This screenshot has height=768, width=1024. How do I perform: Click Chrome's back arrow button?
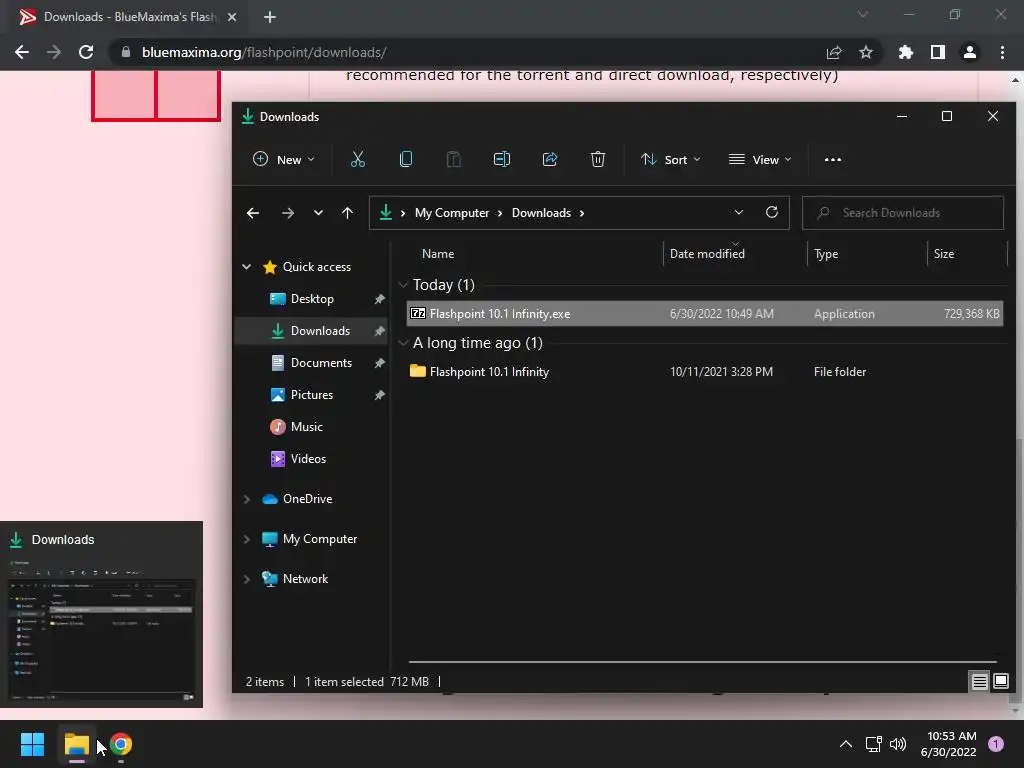click(x=22, y=52)
